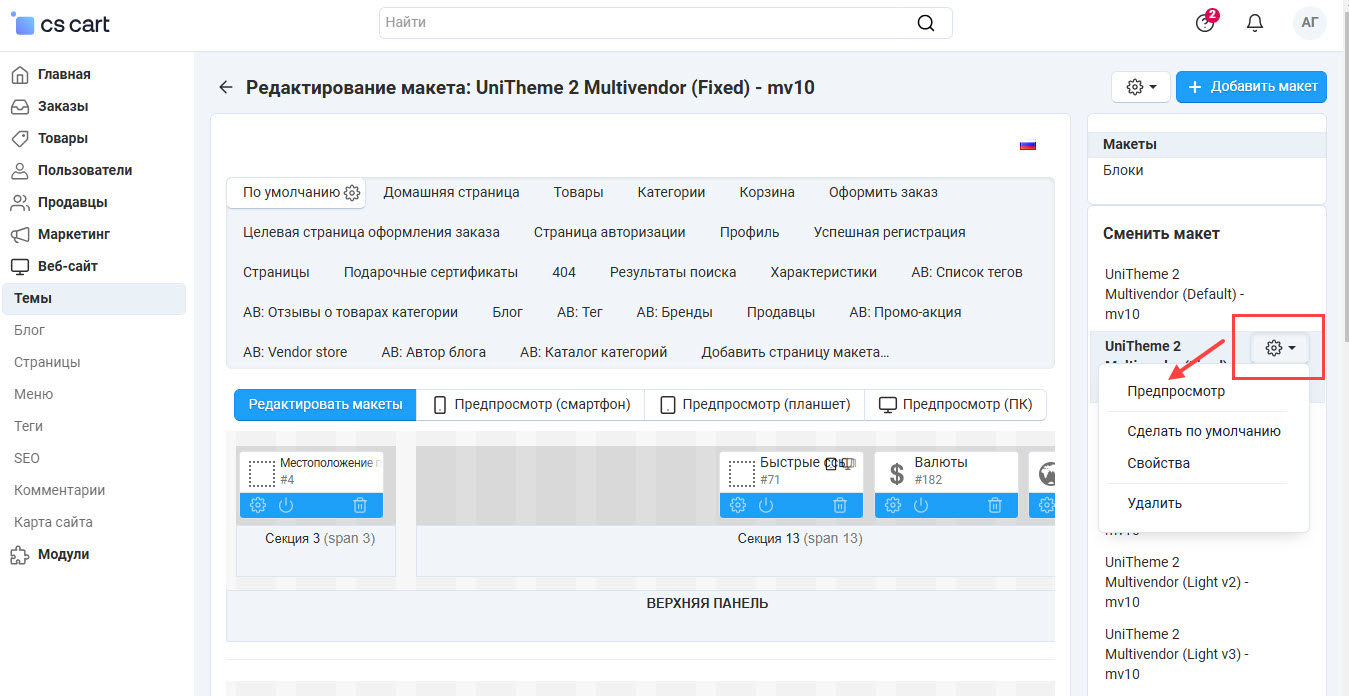Click inside the Найти search field
The image size is (1349, 696).
coord(600,22)
